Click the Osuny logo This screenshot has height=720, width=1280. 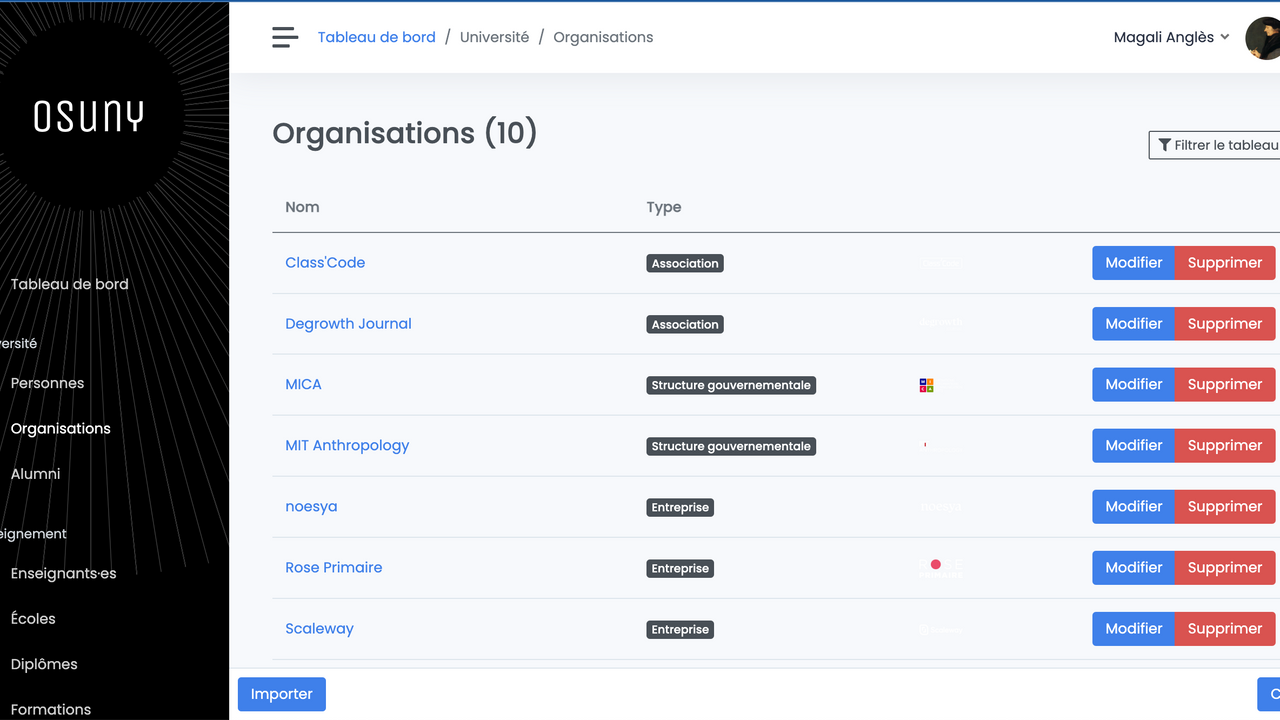click(x=90, y=117)
